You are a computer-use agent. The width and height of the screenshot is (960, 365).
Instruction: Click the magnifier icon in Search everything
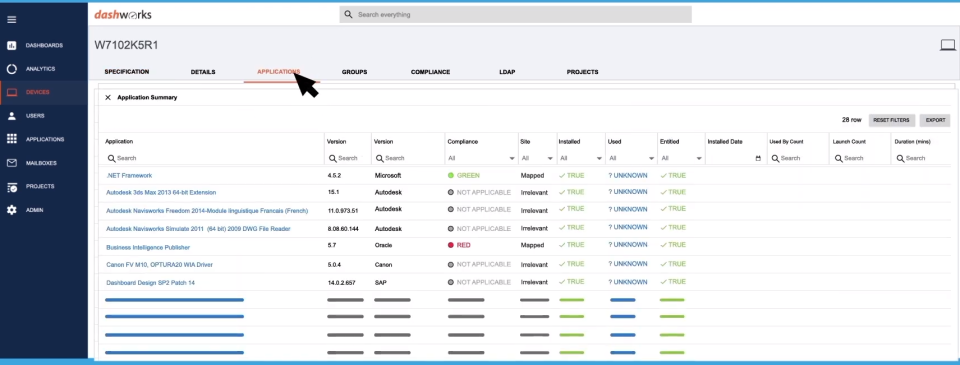click(x=348, y=14)
